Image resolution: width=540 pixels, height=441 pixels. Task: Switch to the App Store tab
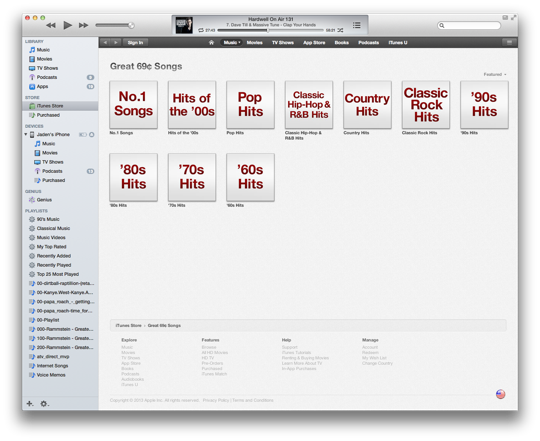tap(314, 43)
